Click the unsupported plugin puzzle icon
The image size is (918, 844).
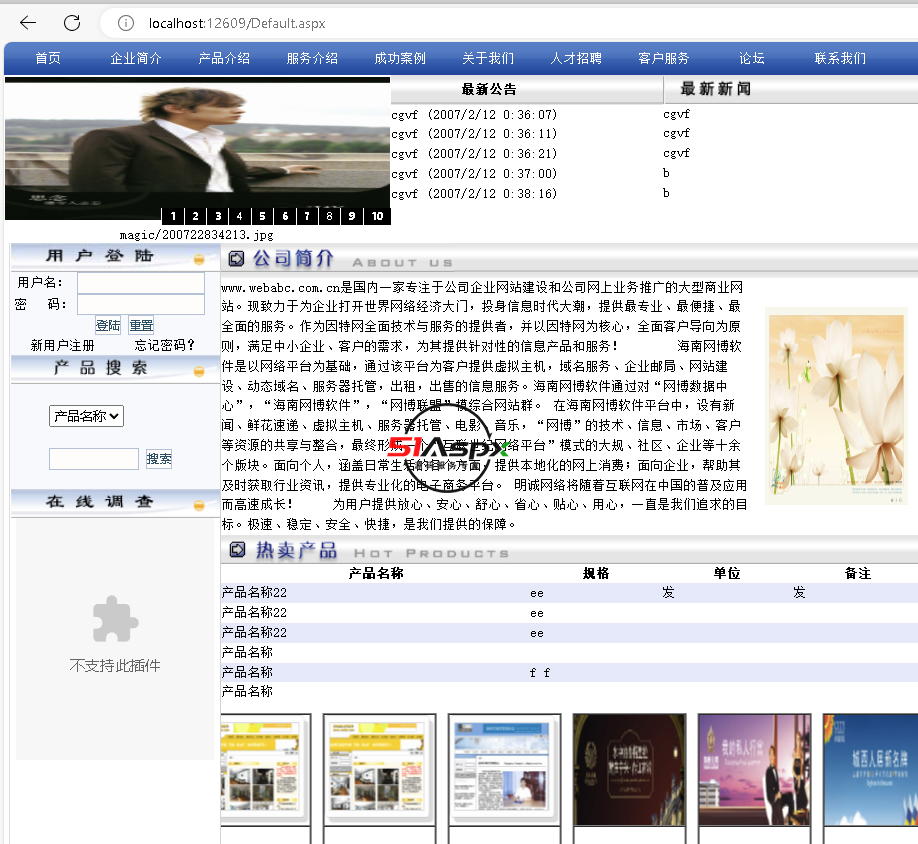[115, 620]
